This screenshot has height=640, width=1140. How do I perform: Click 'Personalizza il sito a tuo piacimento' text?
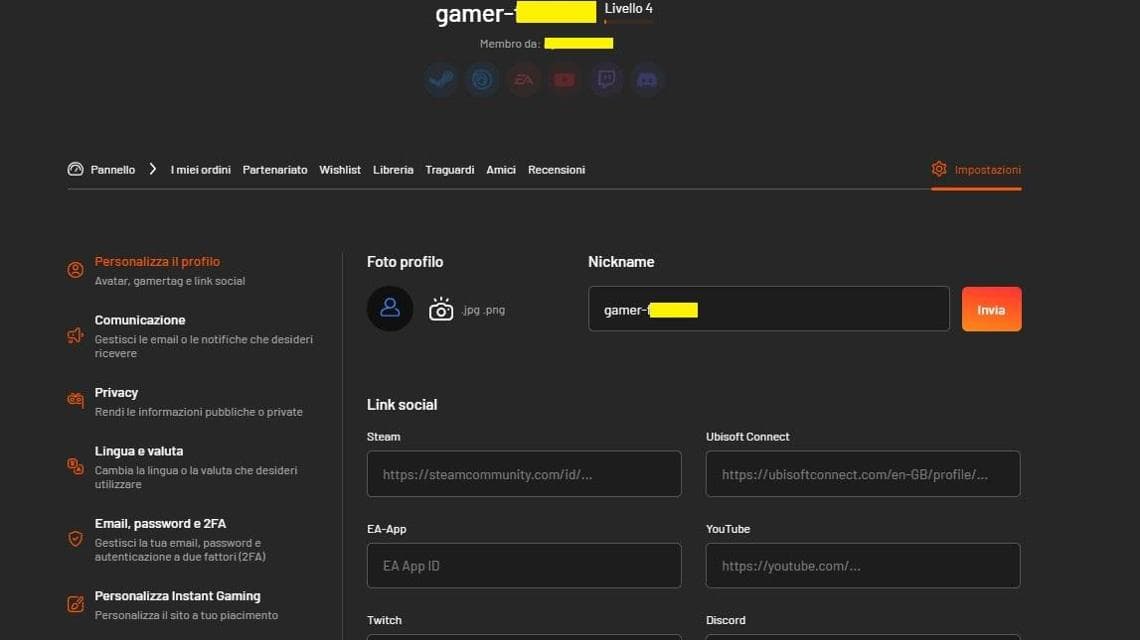(x=186, y=615)
